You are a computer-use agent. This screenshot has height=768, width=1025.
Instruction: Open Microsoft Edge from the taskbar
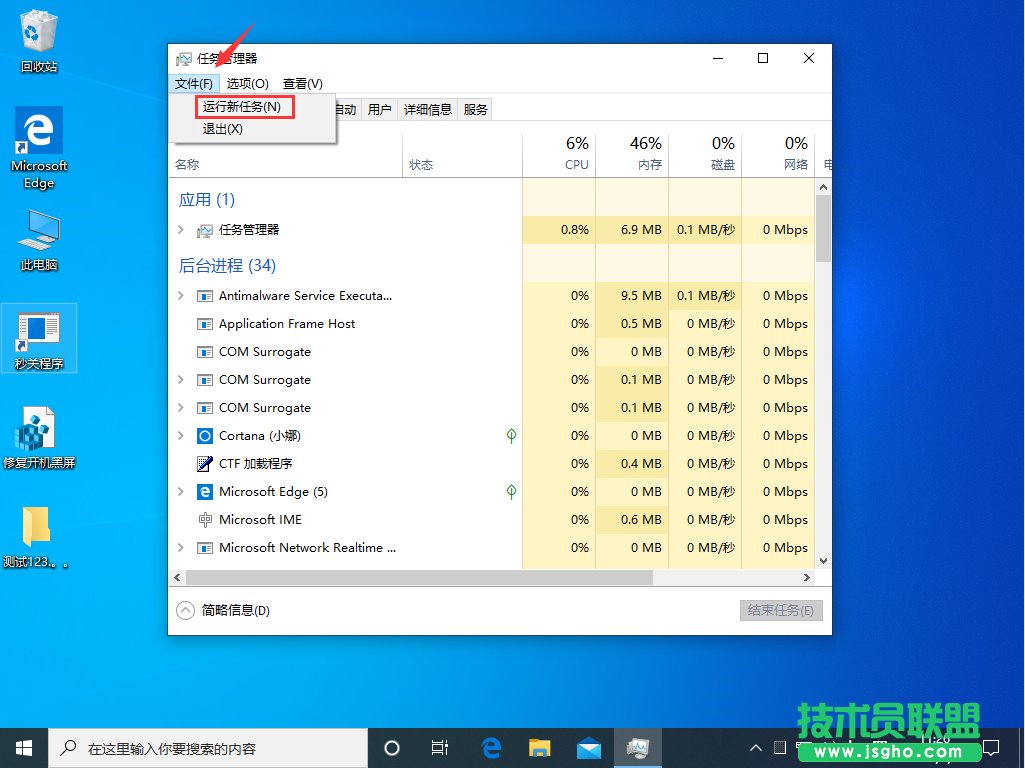[x=490, y=747]
